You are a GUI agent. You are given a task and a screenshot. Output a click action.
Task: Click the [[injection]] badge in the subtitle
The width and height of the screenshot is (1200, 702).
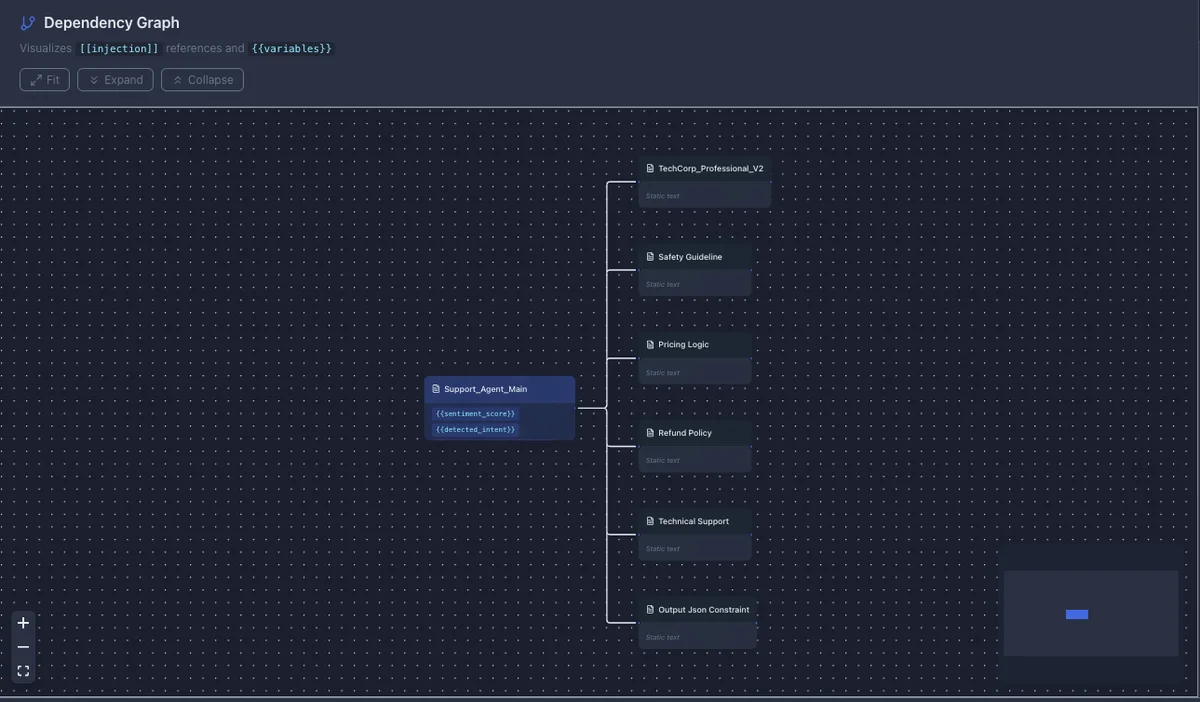[117, 47]
